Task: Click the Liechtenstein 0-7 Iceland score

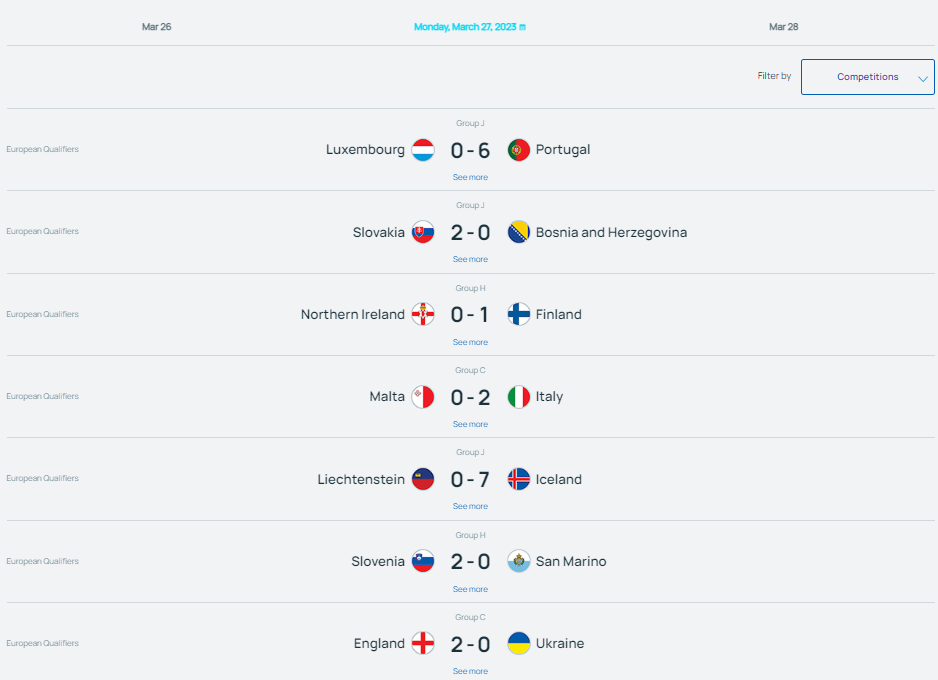Action: 470,480
